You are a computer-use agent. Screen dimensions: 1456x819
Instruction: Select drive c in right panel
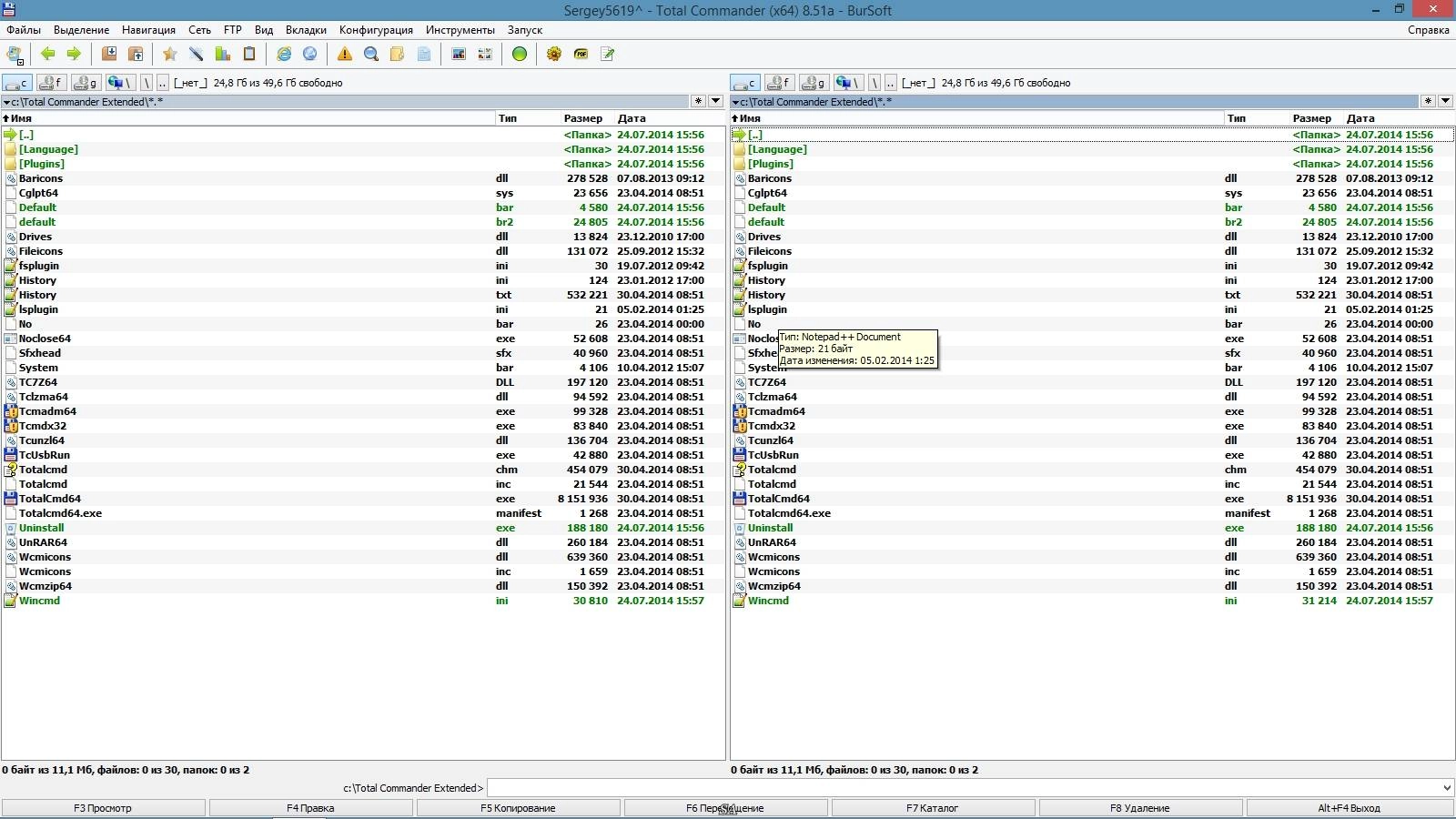click(x=745, y=83)
